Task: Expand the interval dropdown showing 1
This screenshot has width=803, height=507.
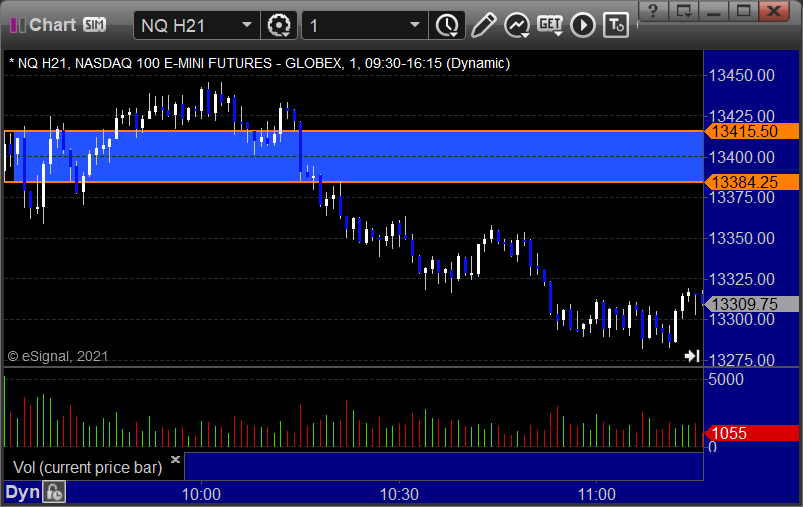Action: click(415, 25)
